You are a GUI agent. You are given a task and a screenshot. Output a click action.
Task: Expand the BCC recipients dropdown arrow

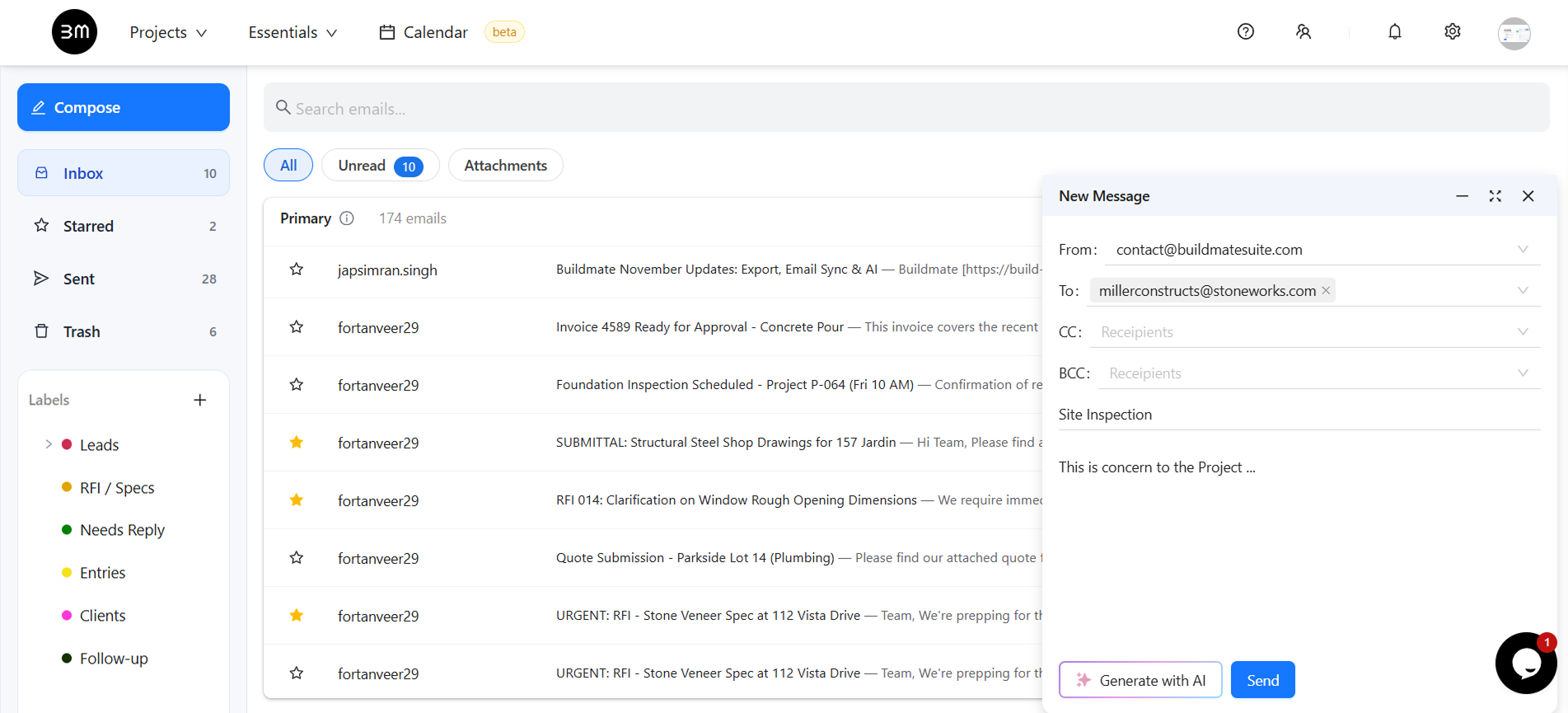pos(1523,373)
